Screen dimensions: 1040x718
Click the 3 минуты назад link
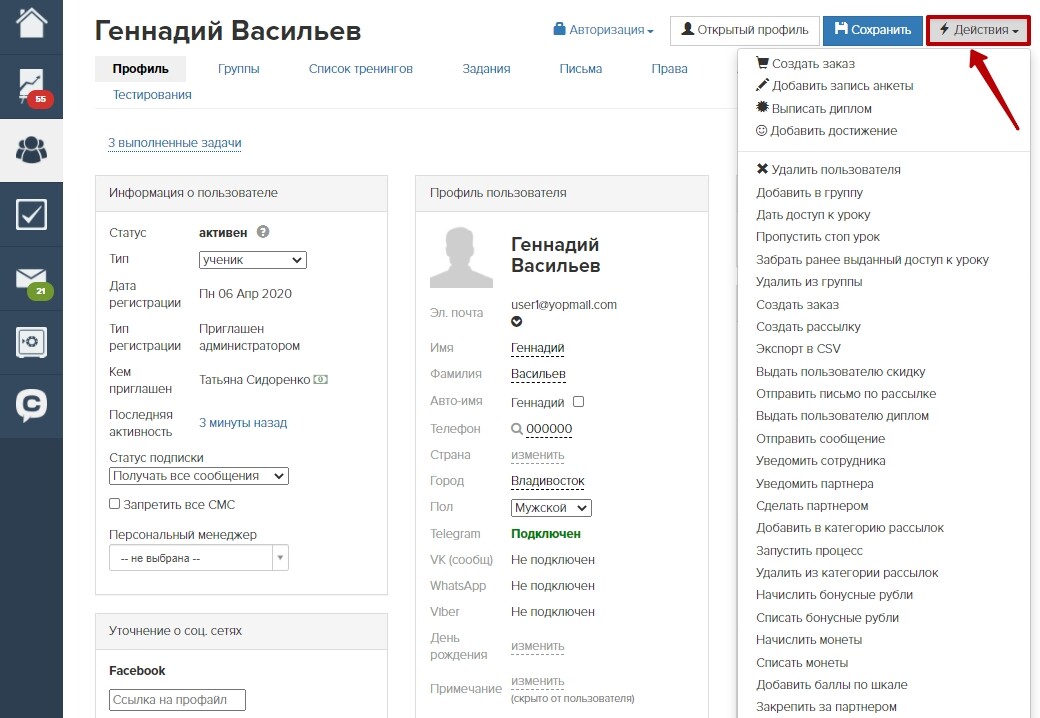243,423
